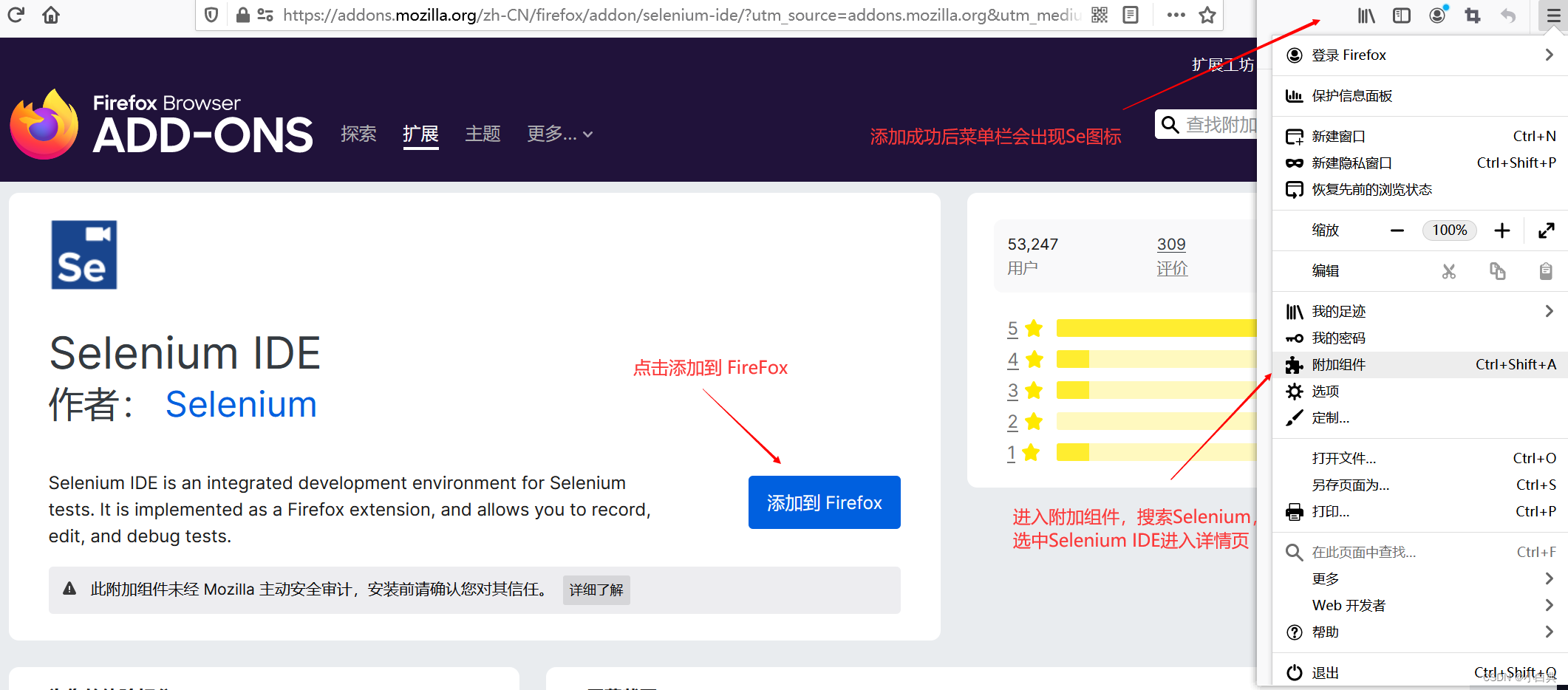Viewport: 1568px width, 690px height.
Task: Click 添加到 Firefox button
Action: [824, 502]
